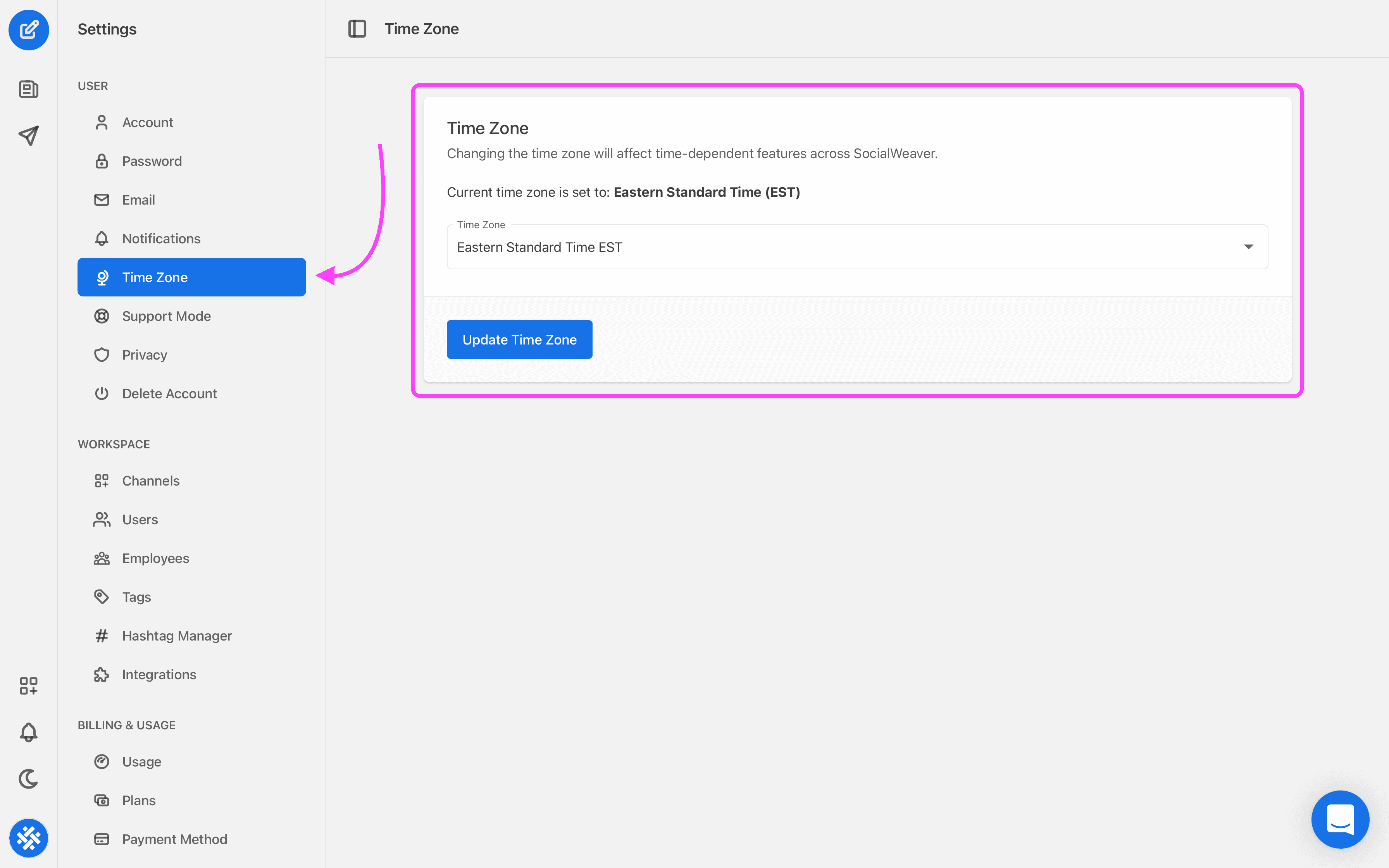Viewport: 1389px width, 868px height.
Task: Click the dark mode crescent icon
Action: point(29,779)
